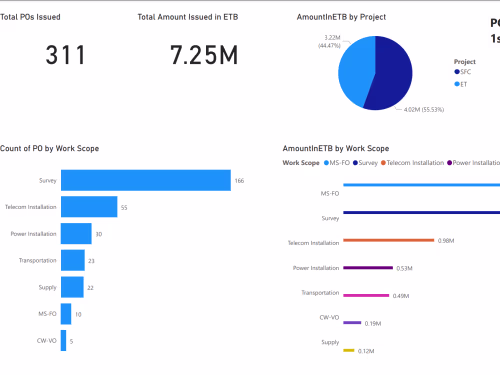This screenshot has height=375, width=500.
Task: Click the Power Installation legend item
Action: [474, 163]
